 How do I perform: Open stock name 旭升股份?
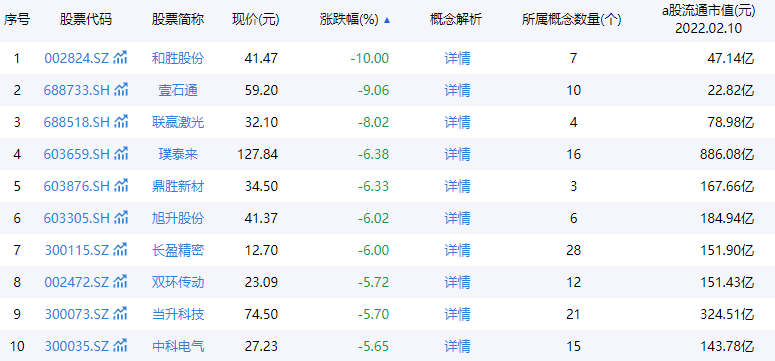click(178, 219)
